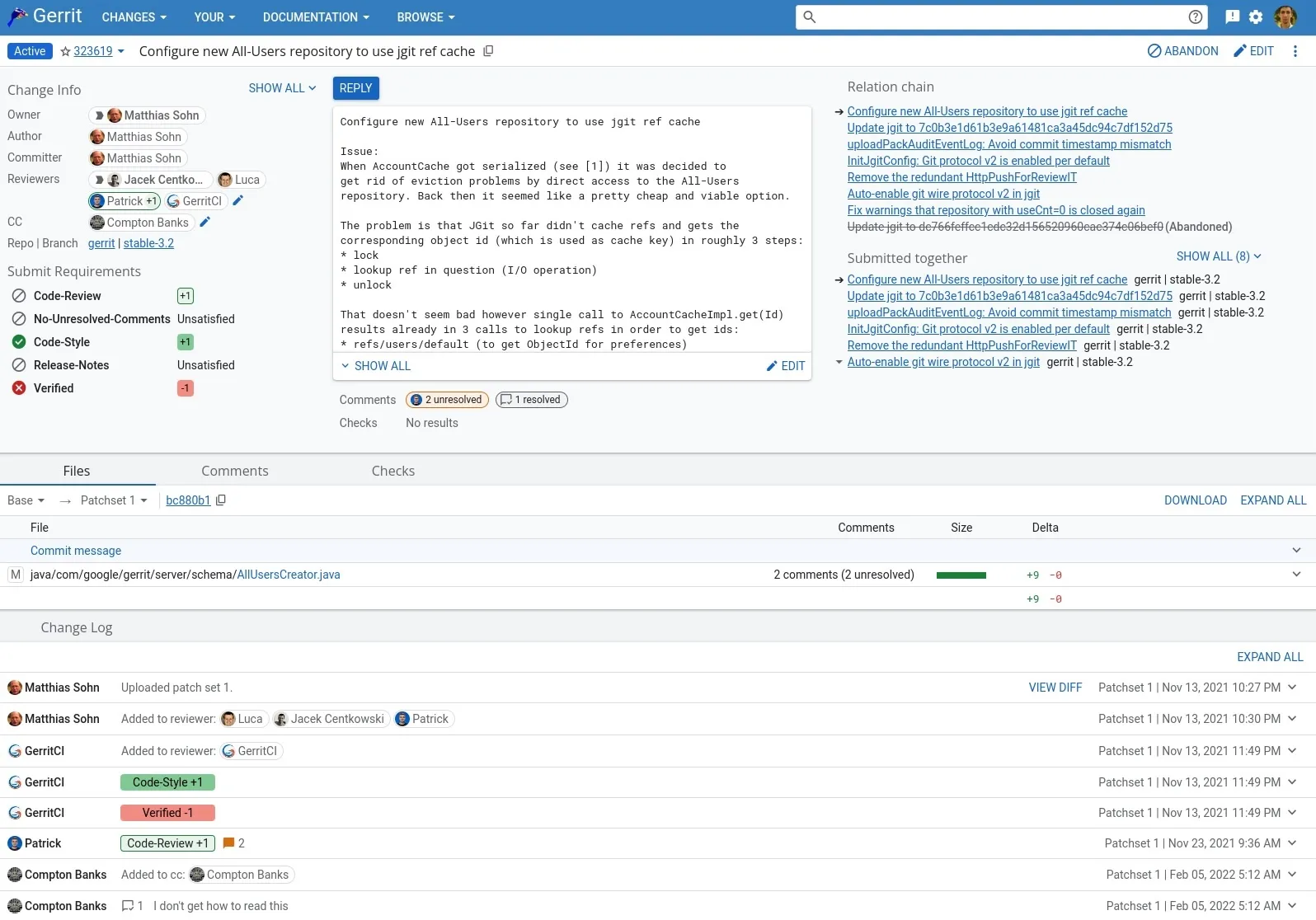Edit CC list pencil icon
The height and width of the screenshot is (920, 1316).
(205, 222)
